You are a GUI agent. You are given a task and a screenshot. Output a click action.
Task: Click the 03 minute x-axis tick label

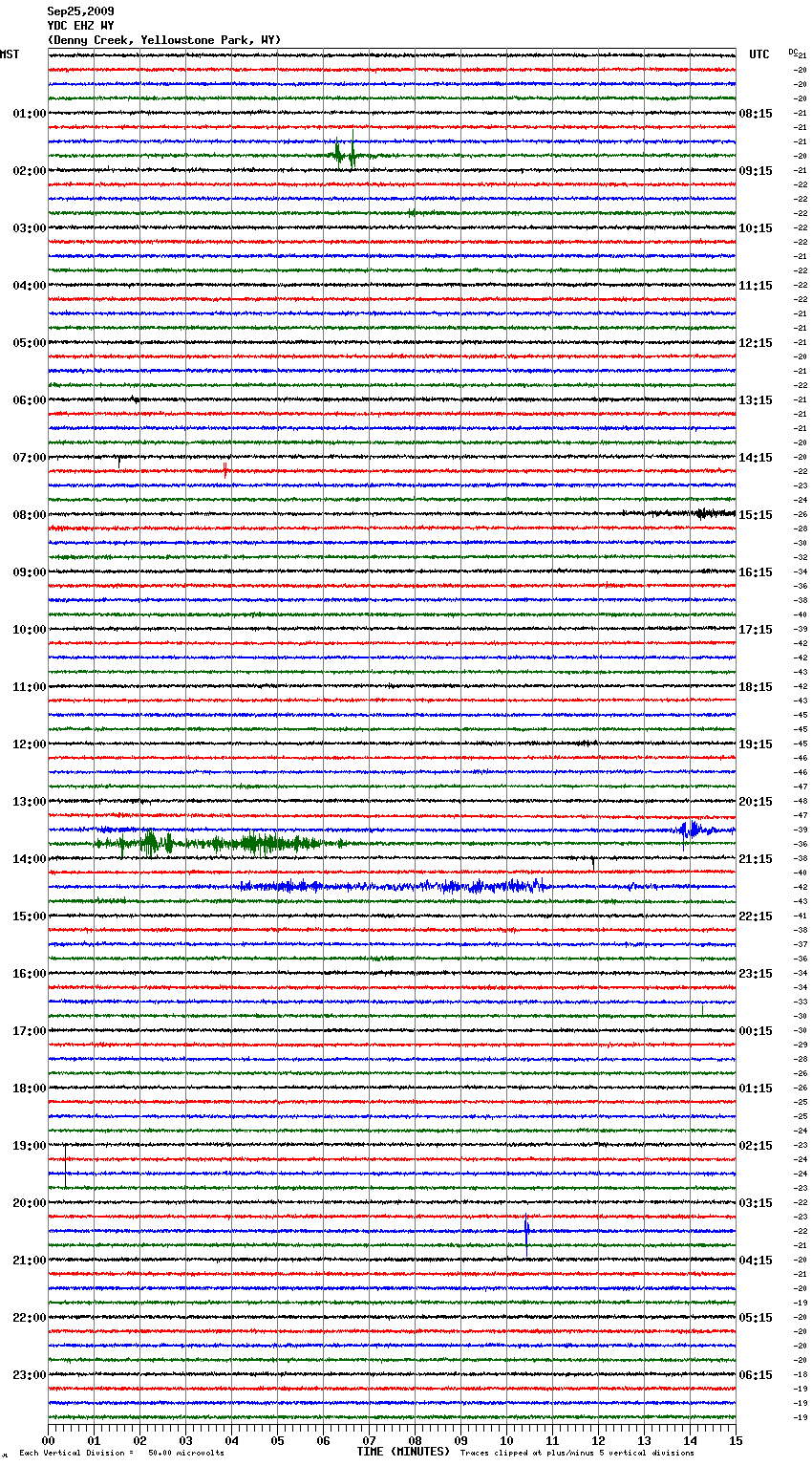[x=186, y=1440]
